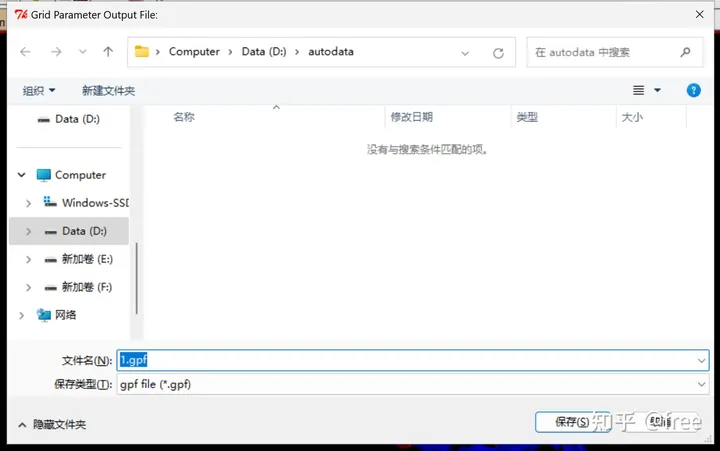Open the address bar history dropdown
720x451 pixels.
pos(466,52)
